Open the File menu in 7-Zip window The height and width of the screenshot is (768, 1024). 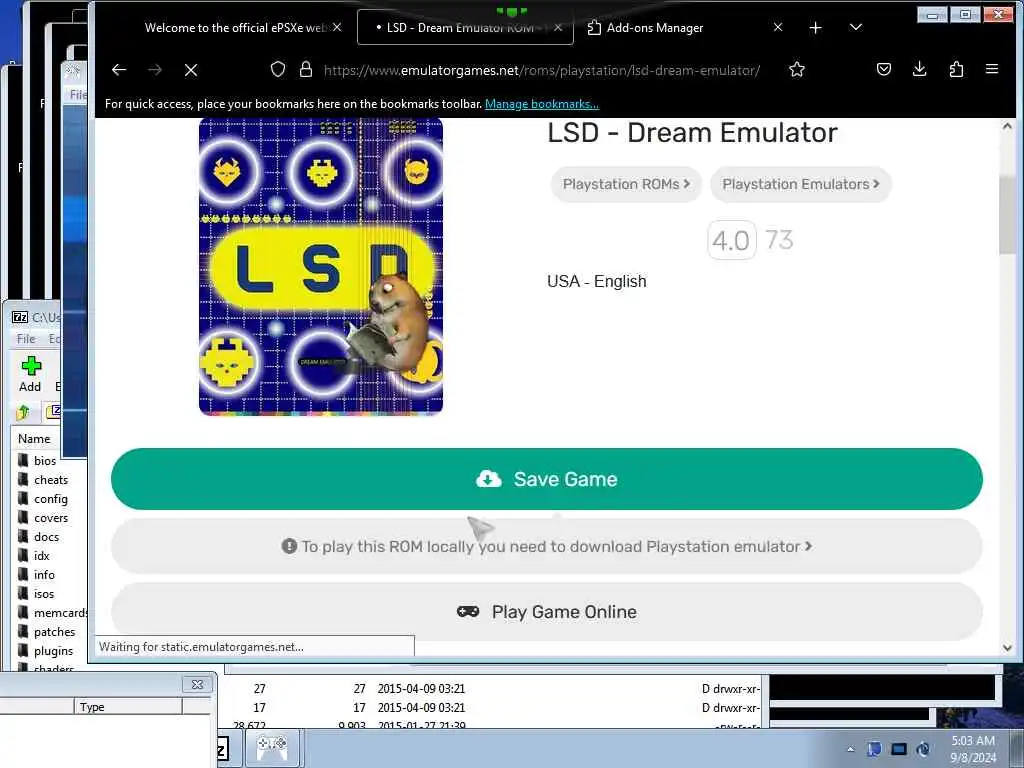[26, 338]
